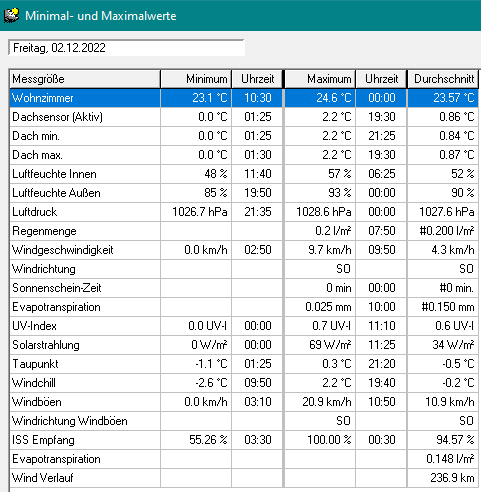
Task: Select the Messgröße column header
Action: [x=85, y=79]
